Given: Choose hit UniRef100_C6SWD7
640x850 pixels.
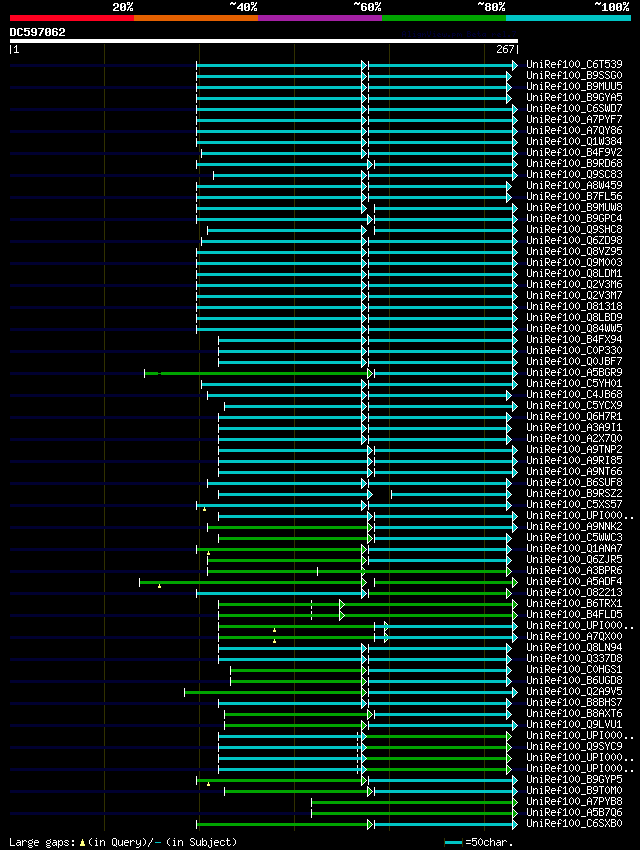Looking at the screenshot, I should [x=574, y=108].
